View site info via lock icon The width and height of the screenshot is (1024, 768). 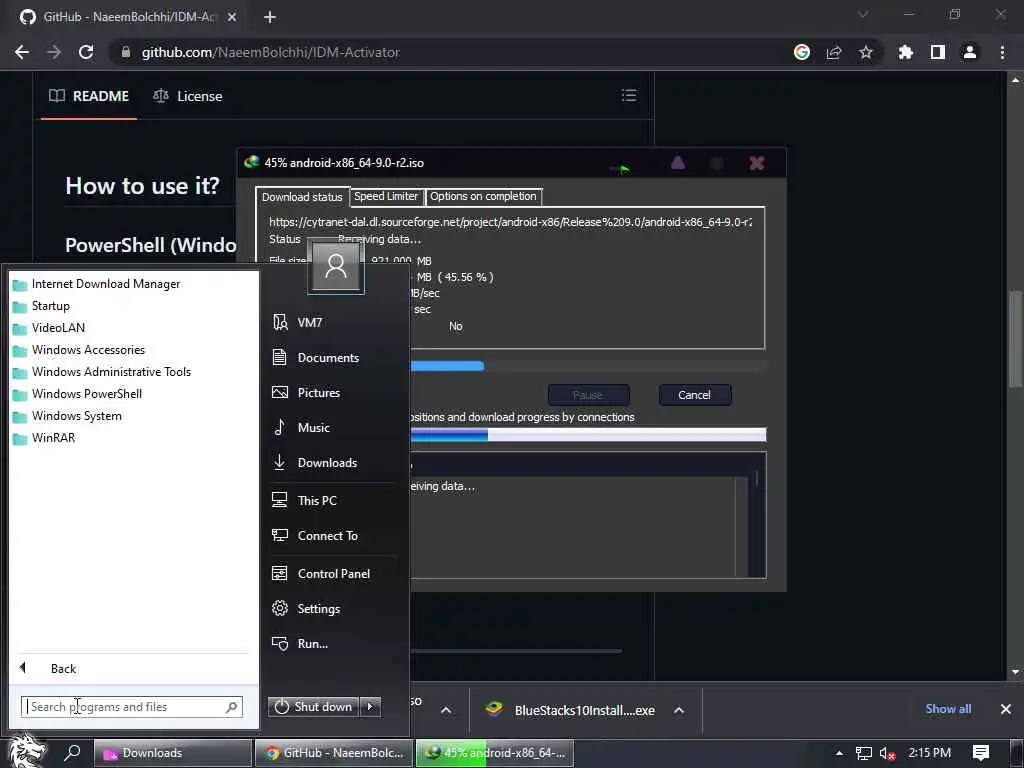click(x=126, y=52)
